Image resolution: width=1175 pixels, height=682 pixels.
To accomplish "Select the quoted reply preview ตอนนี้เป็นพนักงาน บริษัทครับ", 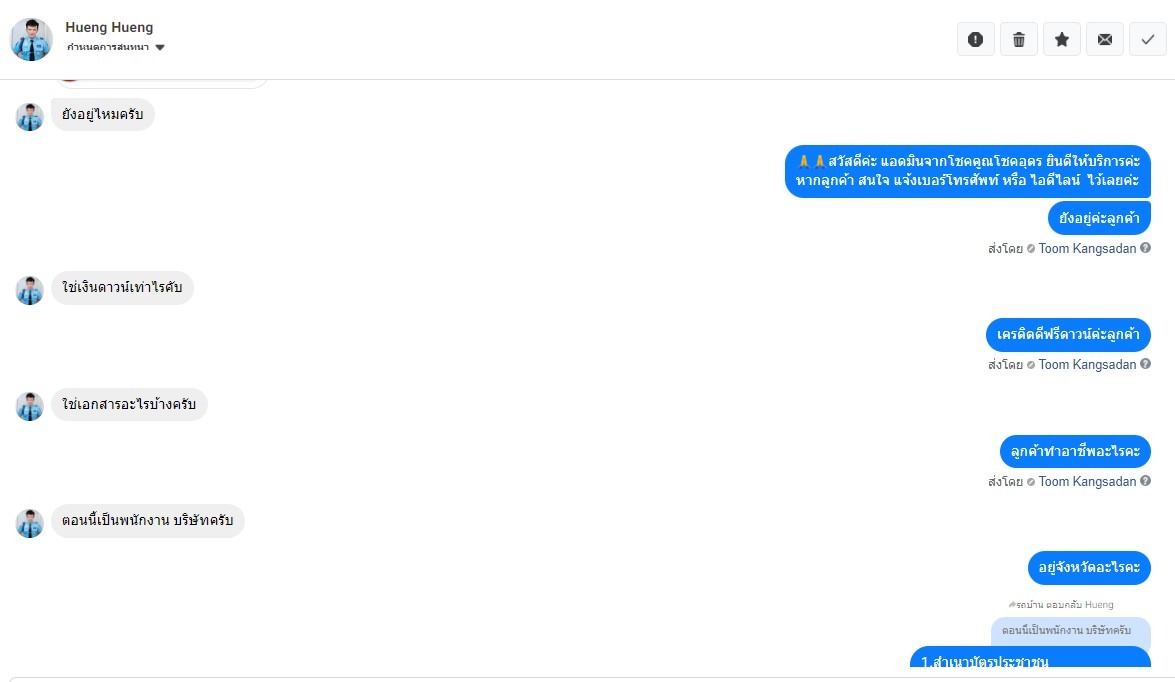I will pyautogui.click(x=1070, y=631).
